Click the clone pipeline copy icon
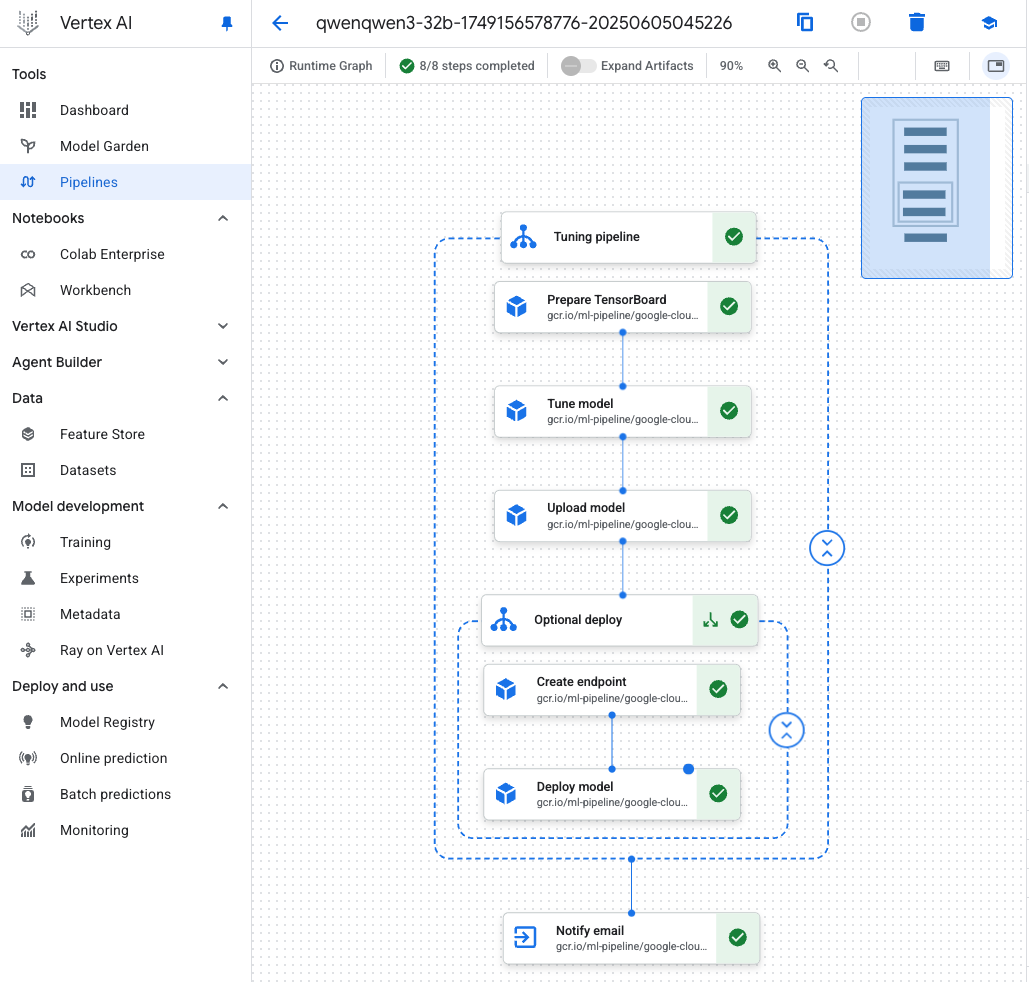 click(805, 22)
